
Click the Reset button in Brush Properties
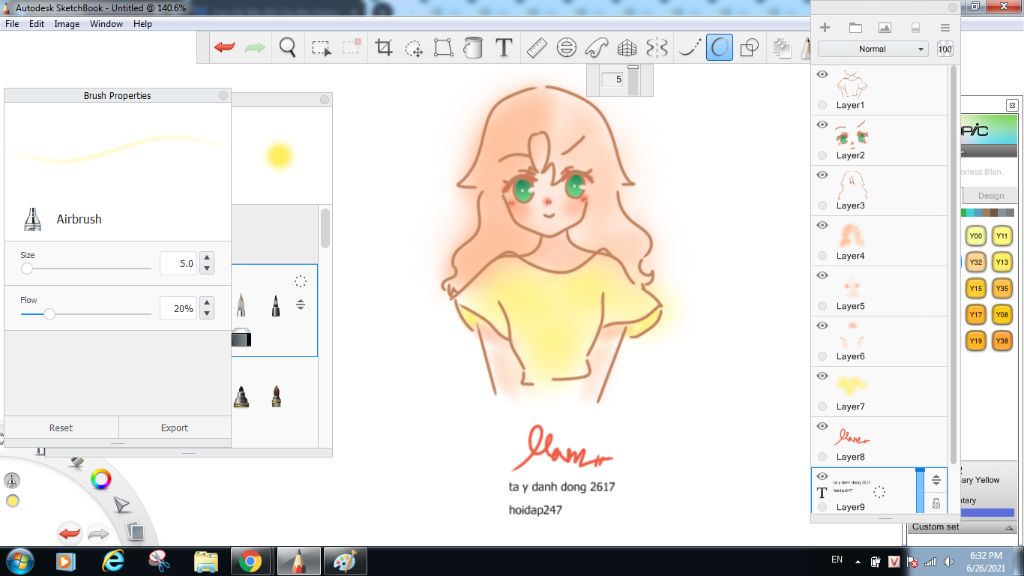point(61,428)
